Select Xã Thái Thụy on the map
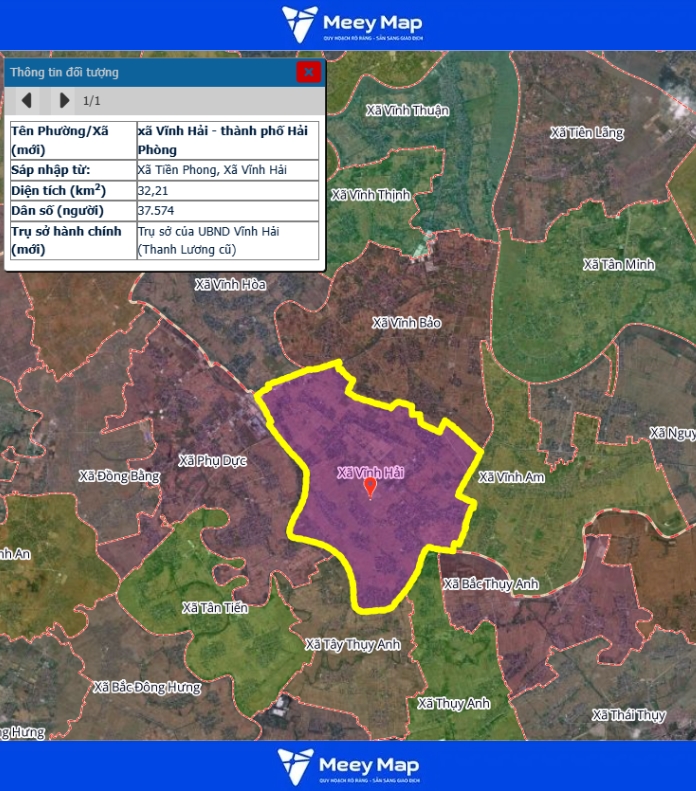The image size is (696, 791). [x=628, y=715]
